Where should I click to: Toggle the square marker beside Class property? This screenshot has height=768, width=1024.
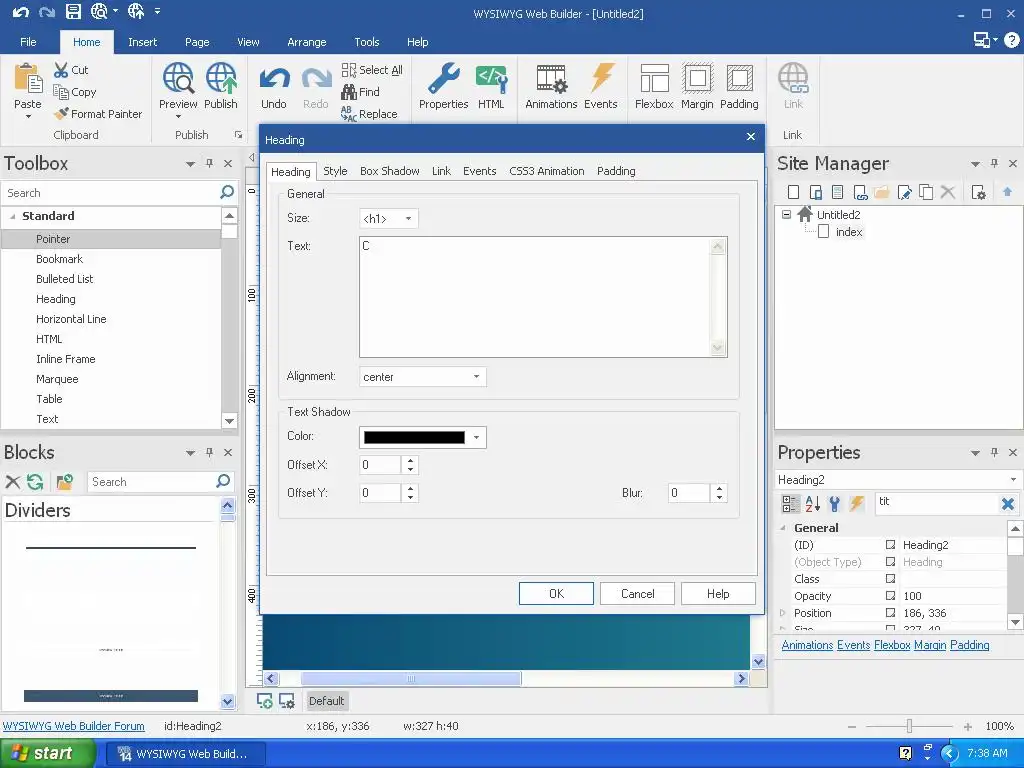pos(890,579)
